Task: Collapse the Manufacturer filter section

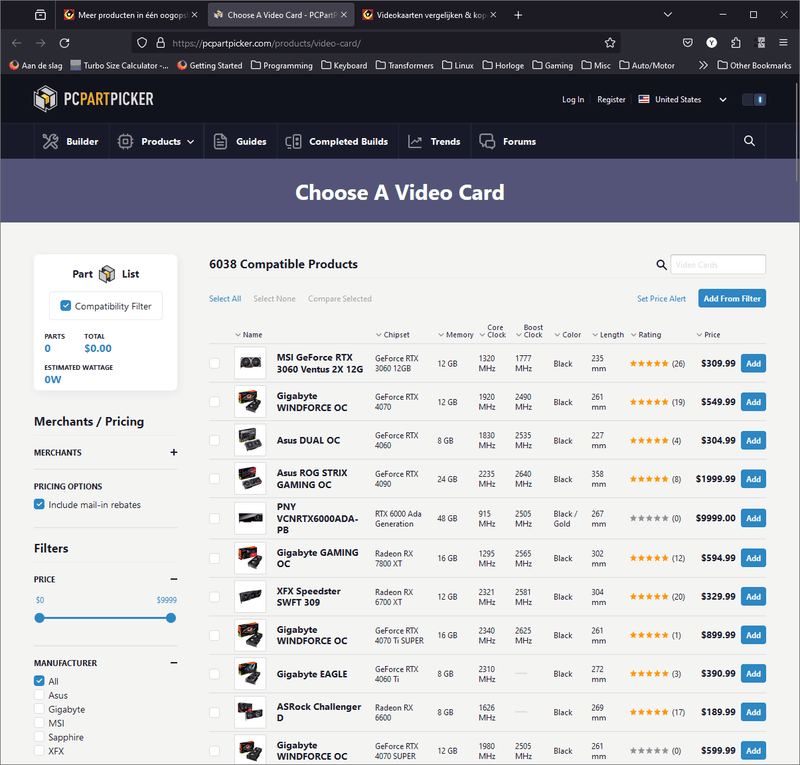Action: click(174, 662)
